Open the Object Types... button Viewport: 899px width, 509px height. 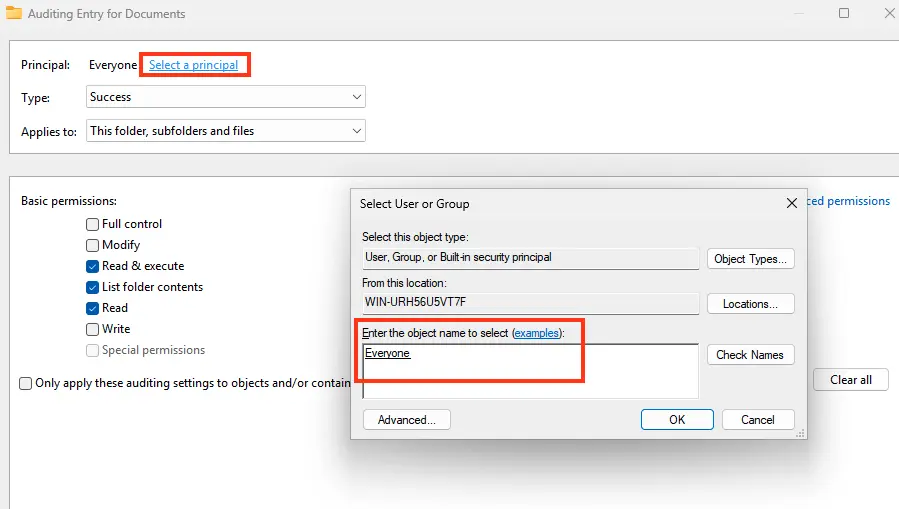pyautogui.click(x=750, y=259)
